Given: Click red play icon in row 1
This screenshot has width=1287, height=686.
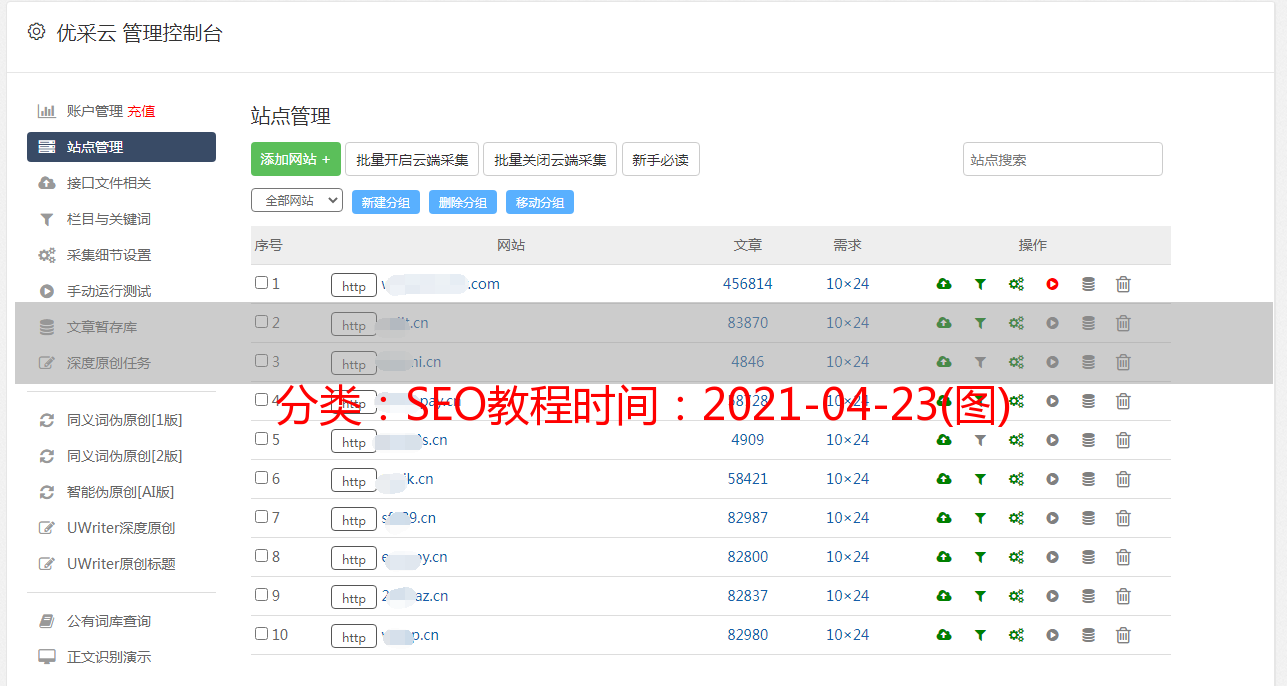Looking at the screenshot, I should pos(1052,284).
